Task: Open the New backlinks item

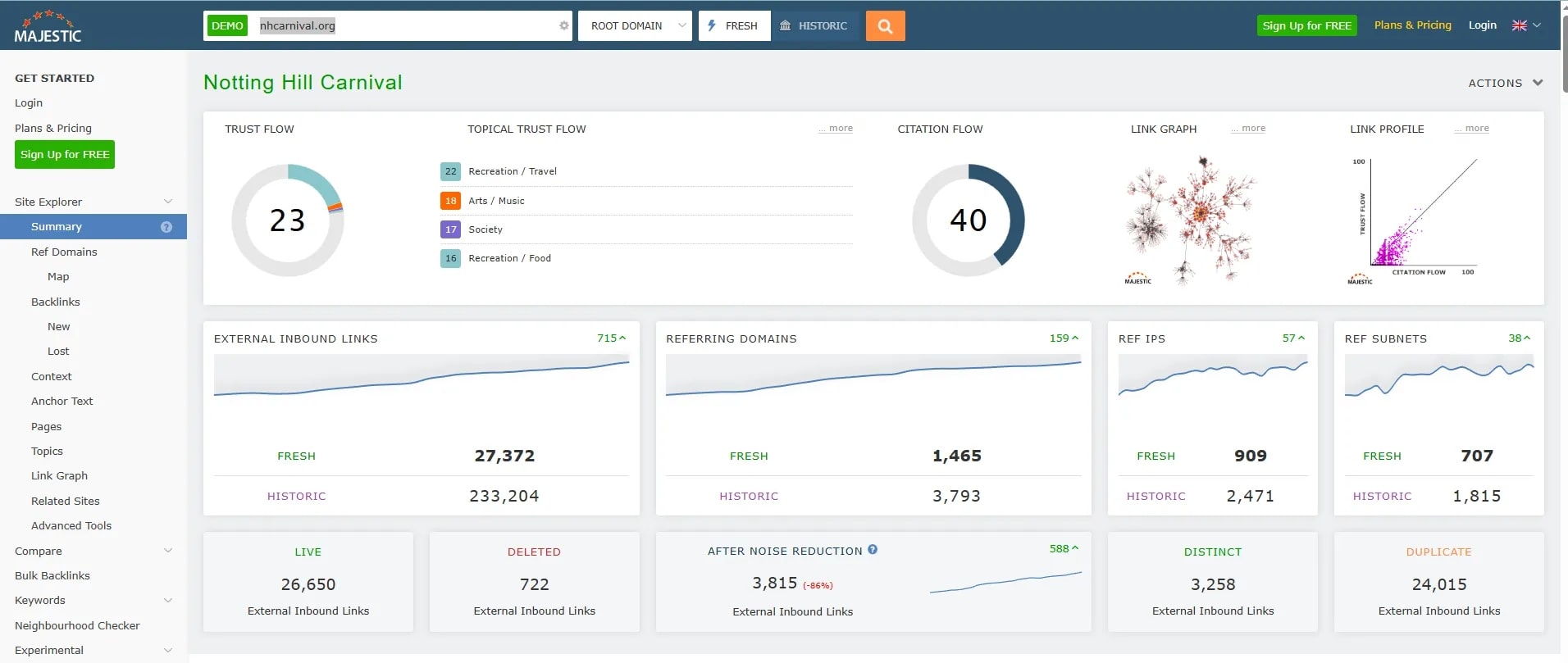Action: click(58, 326)
